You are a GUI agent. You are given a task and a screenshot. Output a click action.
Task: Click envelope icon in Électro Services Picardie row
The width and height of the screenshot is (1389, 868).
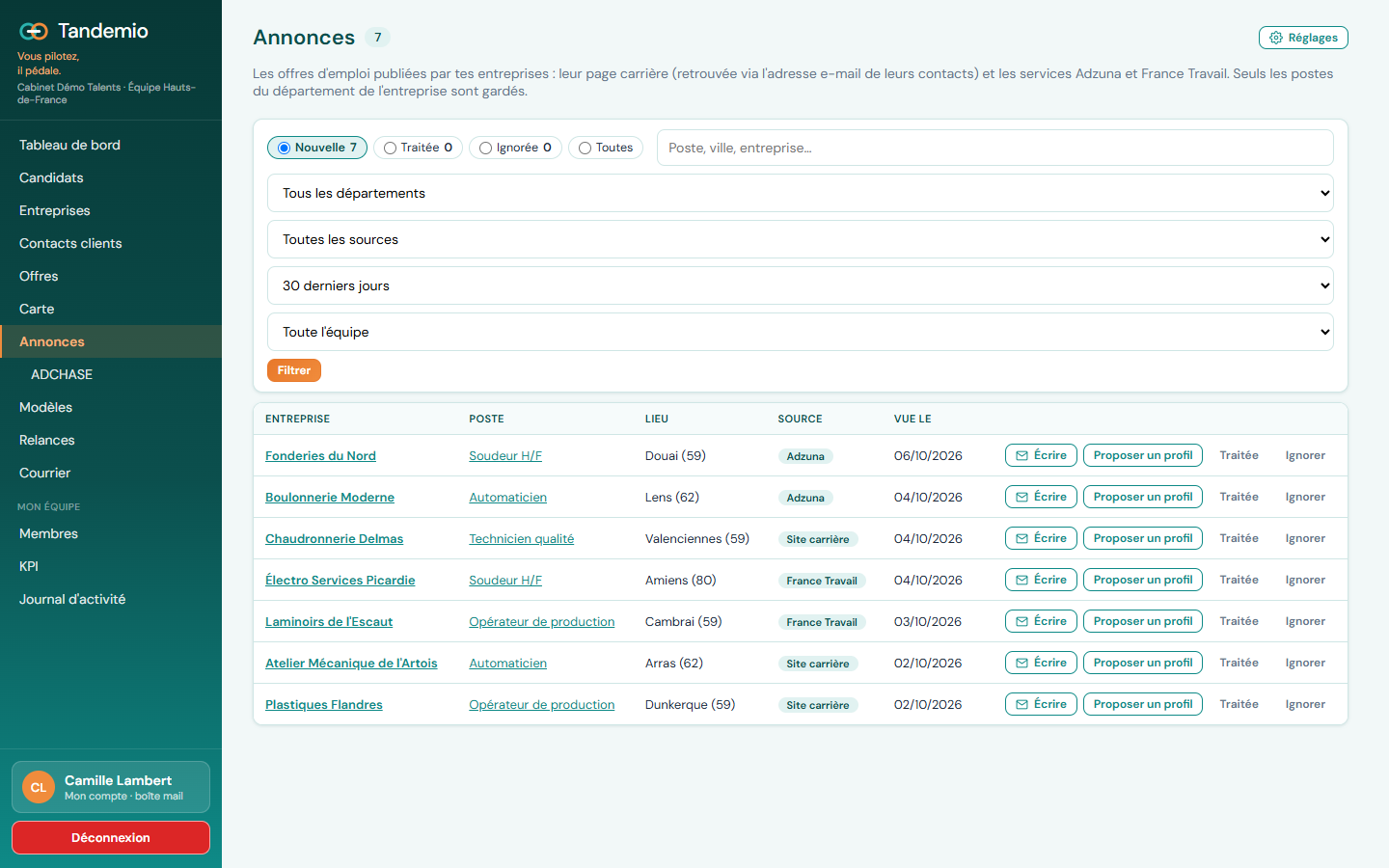point(1021,580)
